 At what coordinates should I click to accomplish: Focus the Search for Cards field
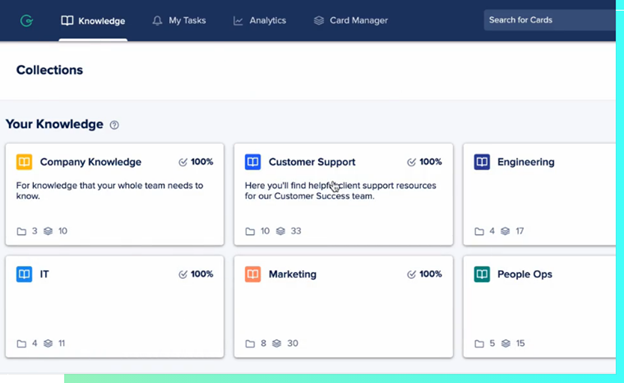550,20
